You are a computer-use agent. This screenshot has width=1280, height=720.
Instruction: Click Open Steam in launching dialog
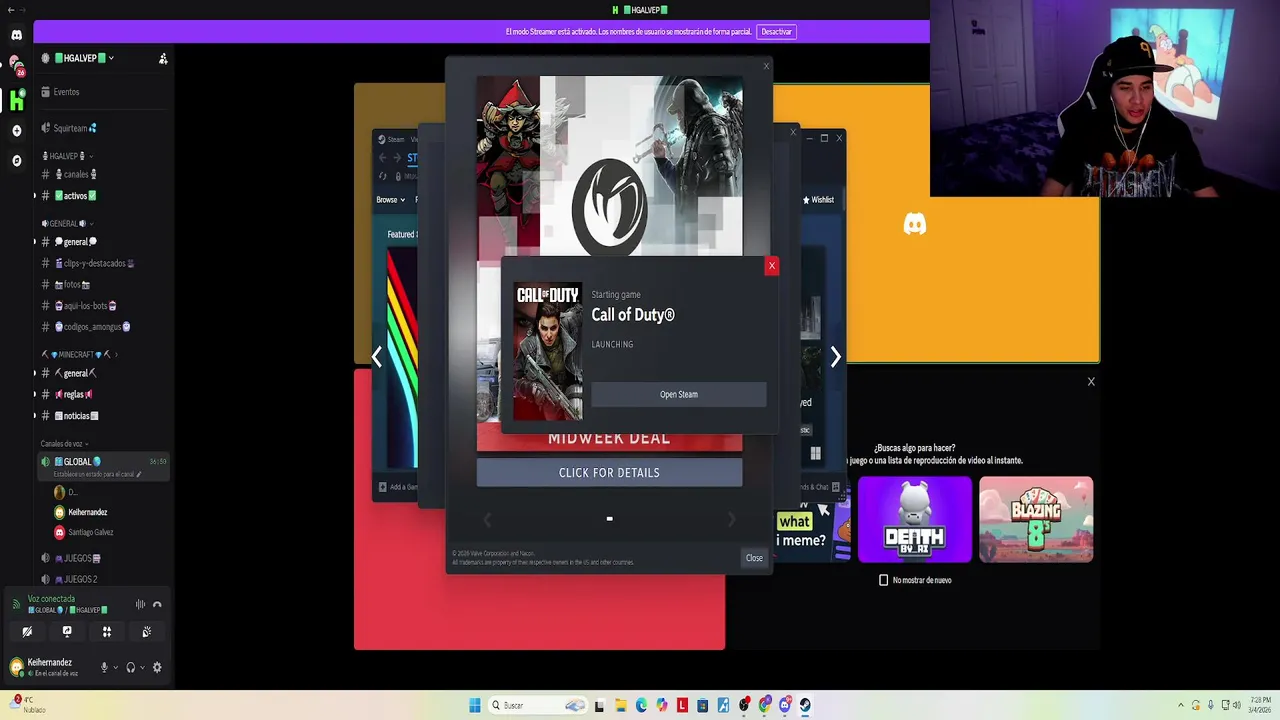tap(679, 395)
